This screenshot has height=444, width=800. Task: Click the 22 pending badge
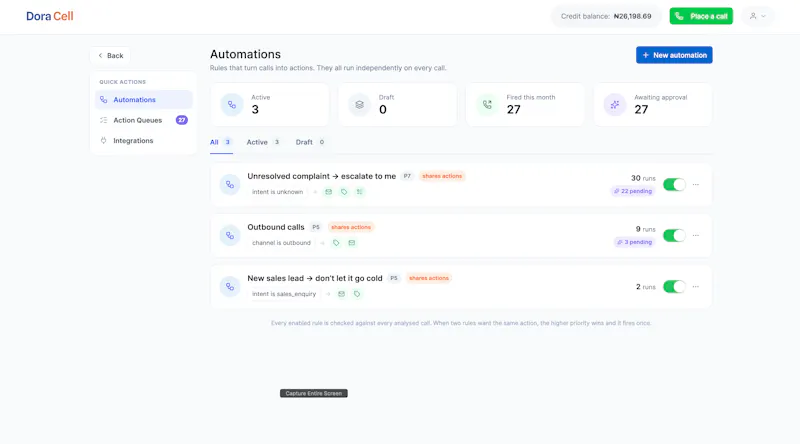click(x=633, y=191)
